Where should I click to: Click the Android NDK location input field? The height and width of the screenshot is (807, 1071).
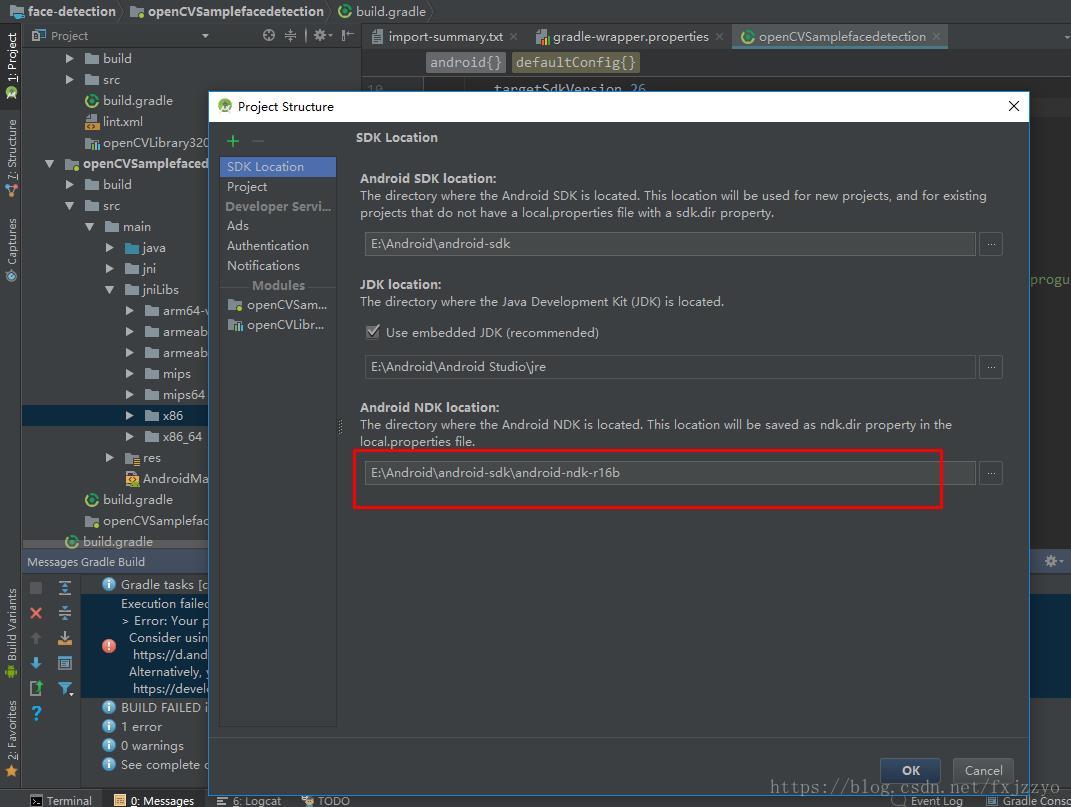coord(670,473)
